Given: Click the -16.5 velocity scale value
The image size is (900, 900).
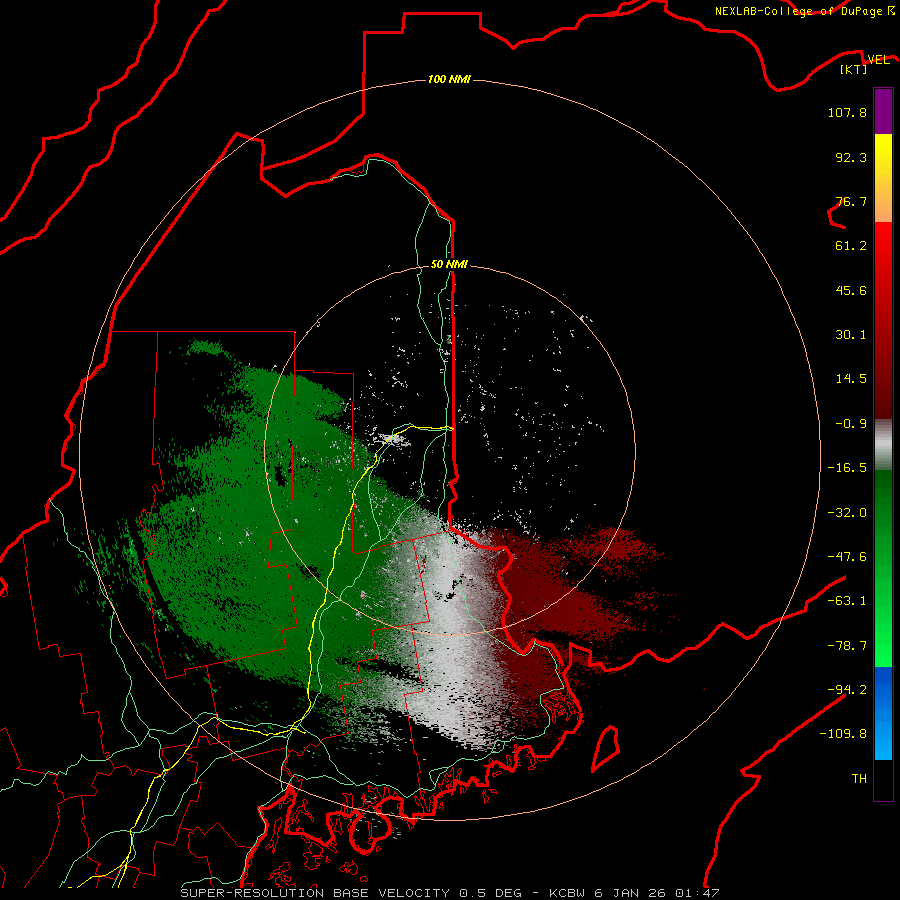Looking at the screenshot, I should point(847,468).
